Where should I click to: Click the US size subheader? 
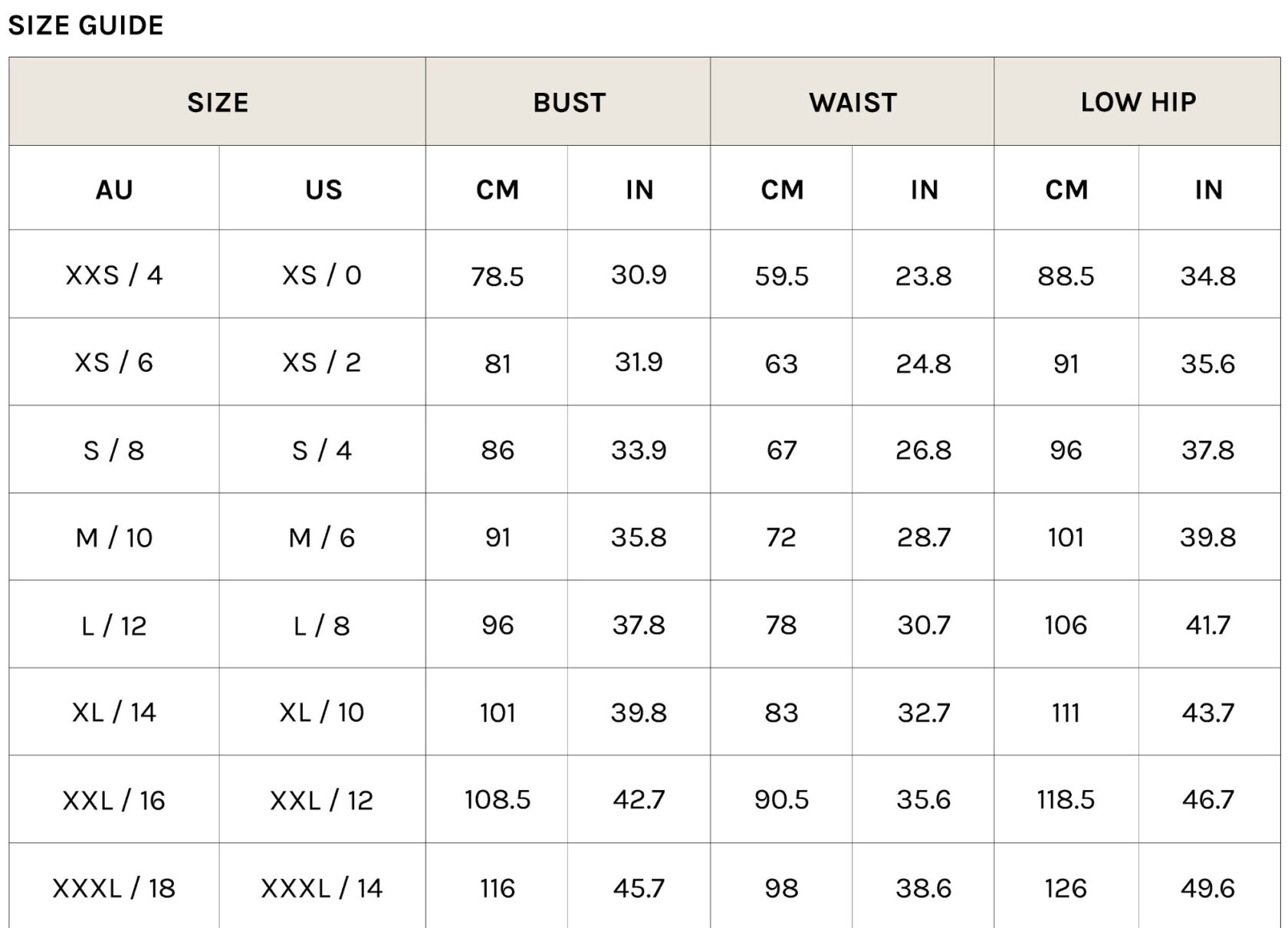(x=324, y=189)
